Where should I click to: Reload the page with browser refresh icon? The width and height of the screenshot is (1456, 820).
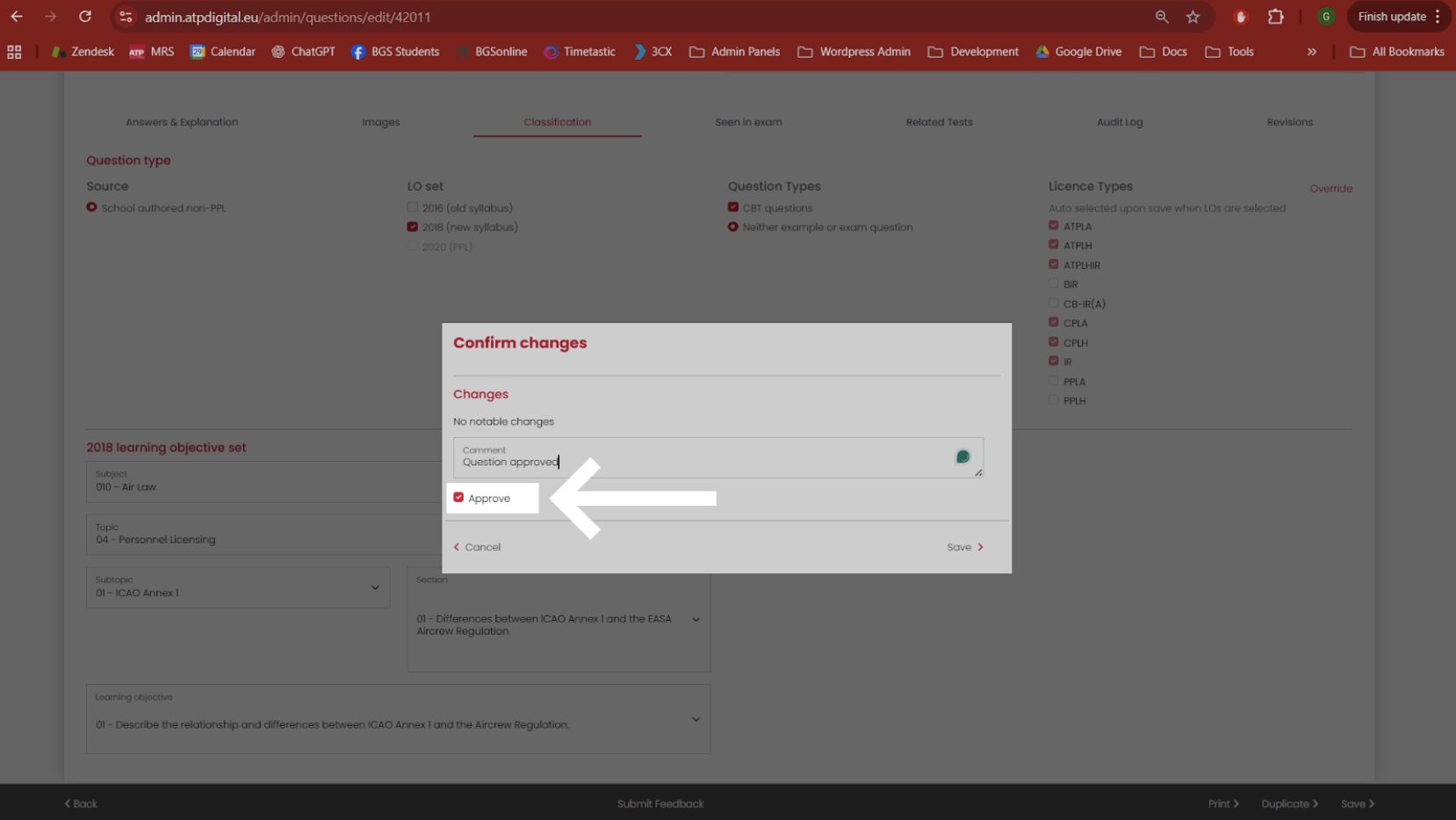tap(85, 17)
